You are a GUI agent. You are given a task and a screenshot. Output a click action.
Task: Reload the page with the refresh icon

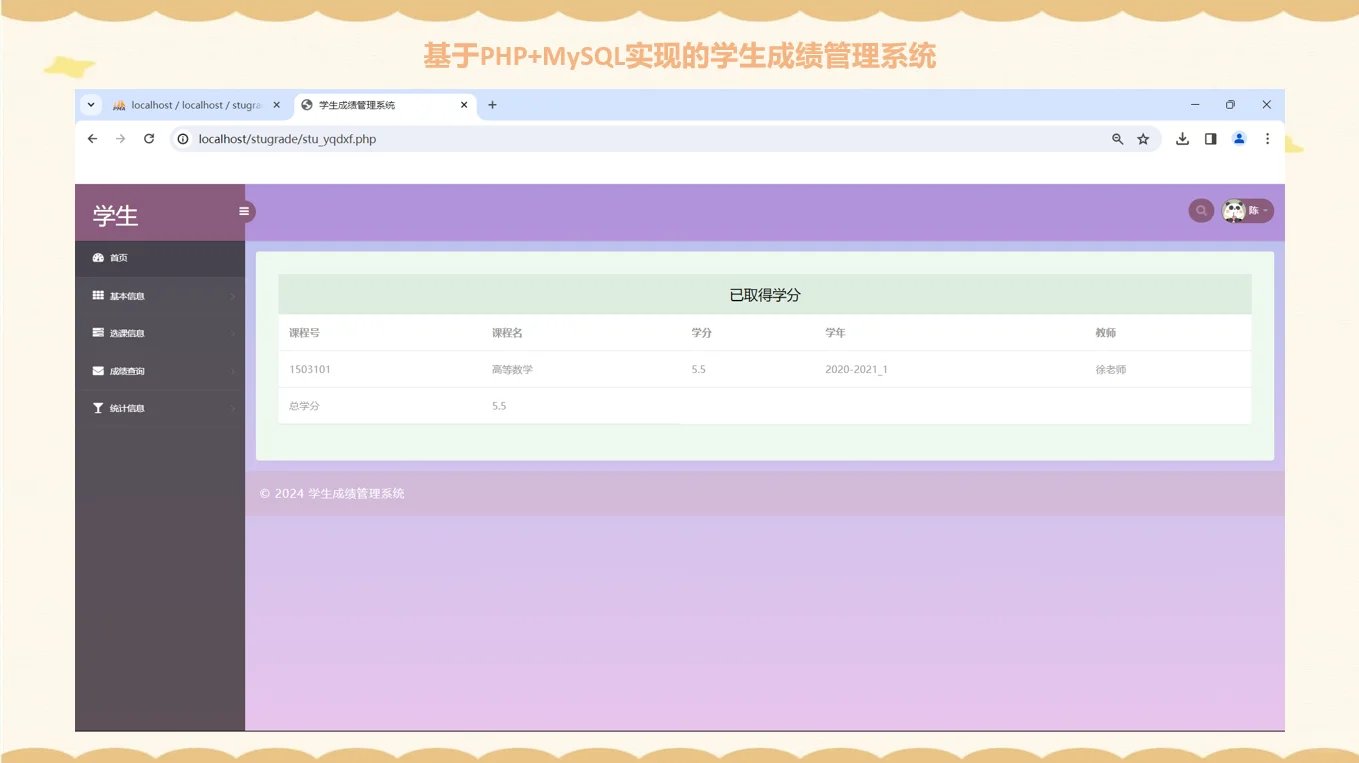pos(149,138)
